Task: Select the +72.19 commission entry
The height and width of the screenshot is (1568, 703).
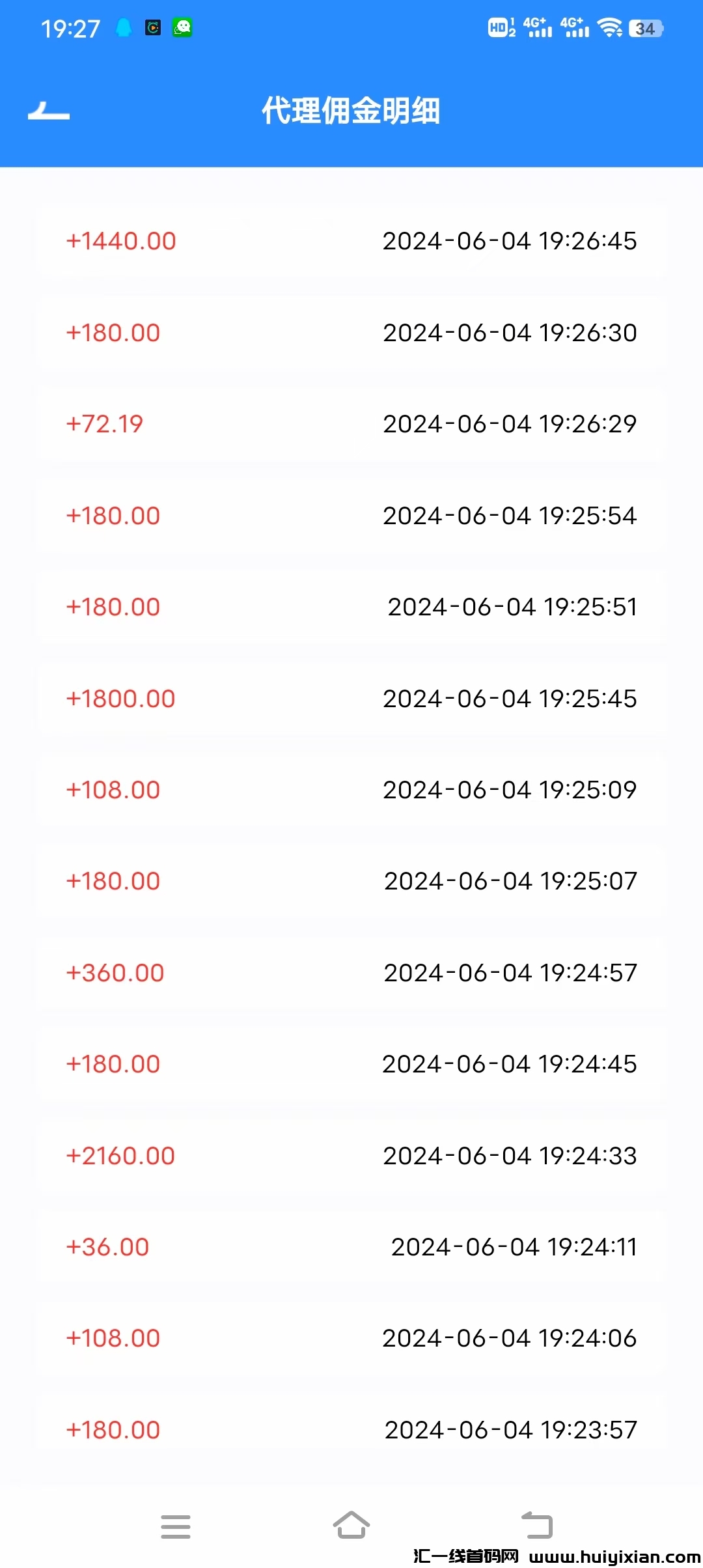Action: tap(351, 424)
